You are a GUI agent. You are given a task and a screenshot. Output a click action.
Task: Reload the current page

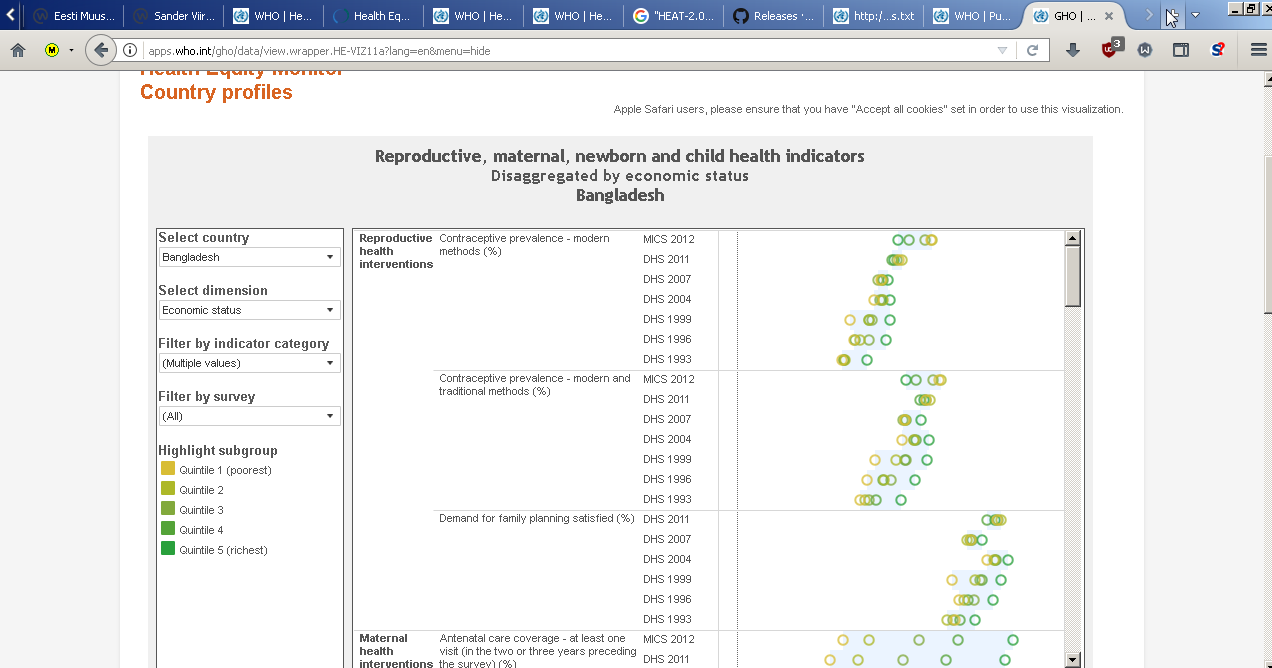1033,50
